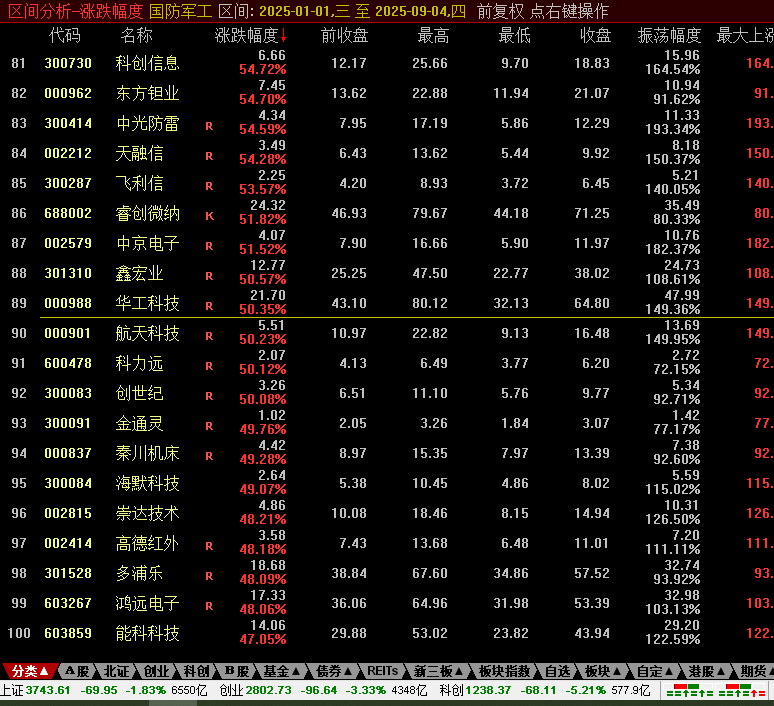The height and width of the screenshot is (706, 774).
Task: Click the R marker next to 金通灵
Action: coord(209,426)
